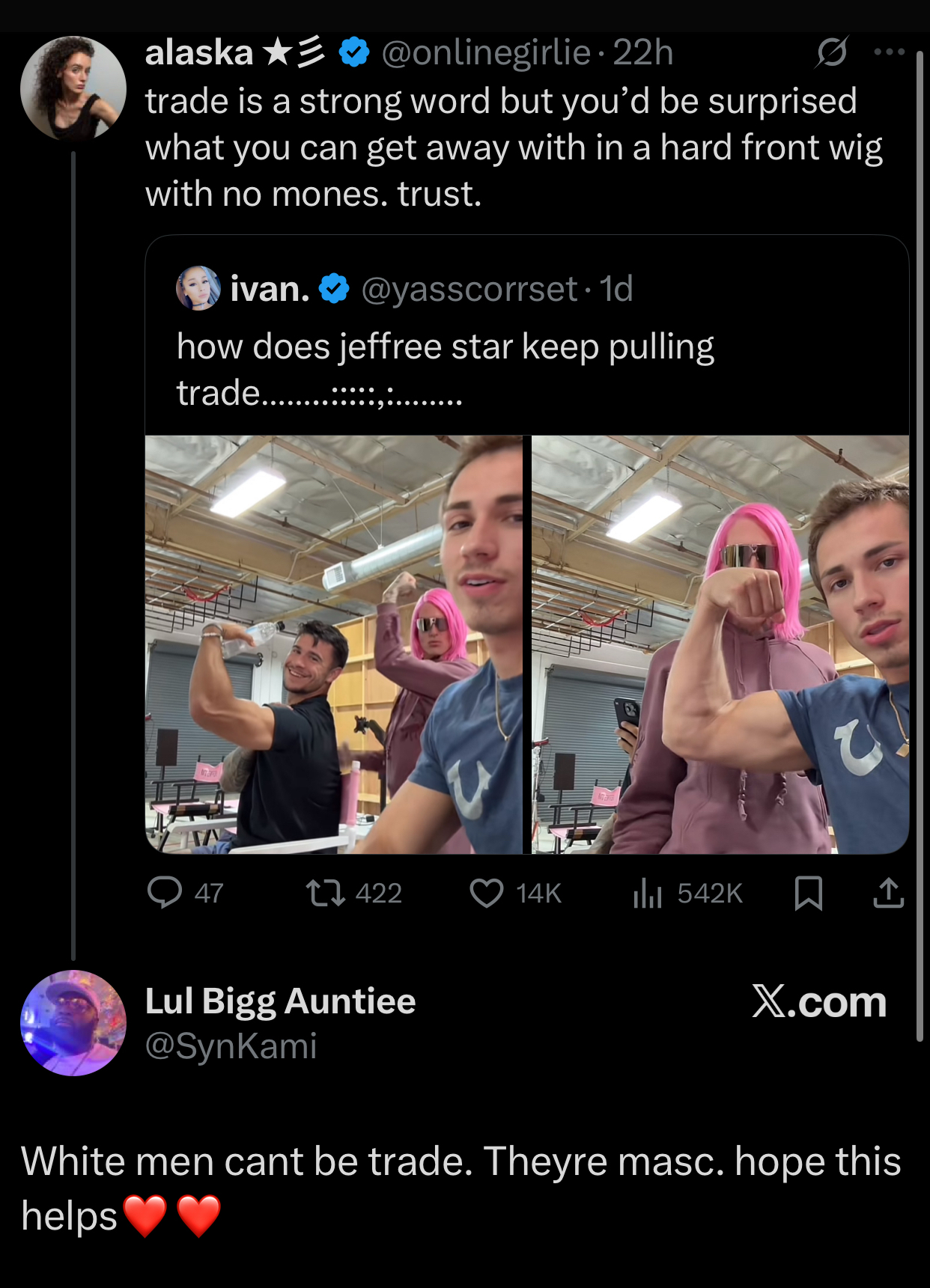The width and height of the screenshot is (930, 1288).
Task: Open the three-dot more options menu
Action: tap(890, 52)
